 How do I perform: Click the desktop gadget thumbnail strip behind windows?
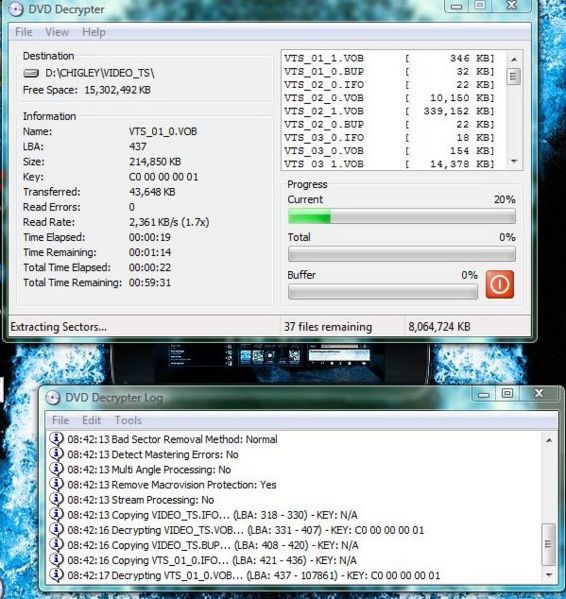[269, 356]
